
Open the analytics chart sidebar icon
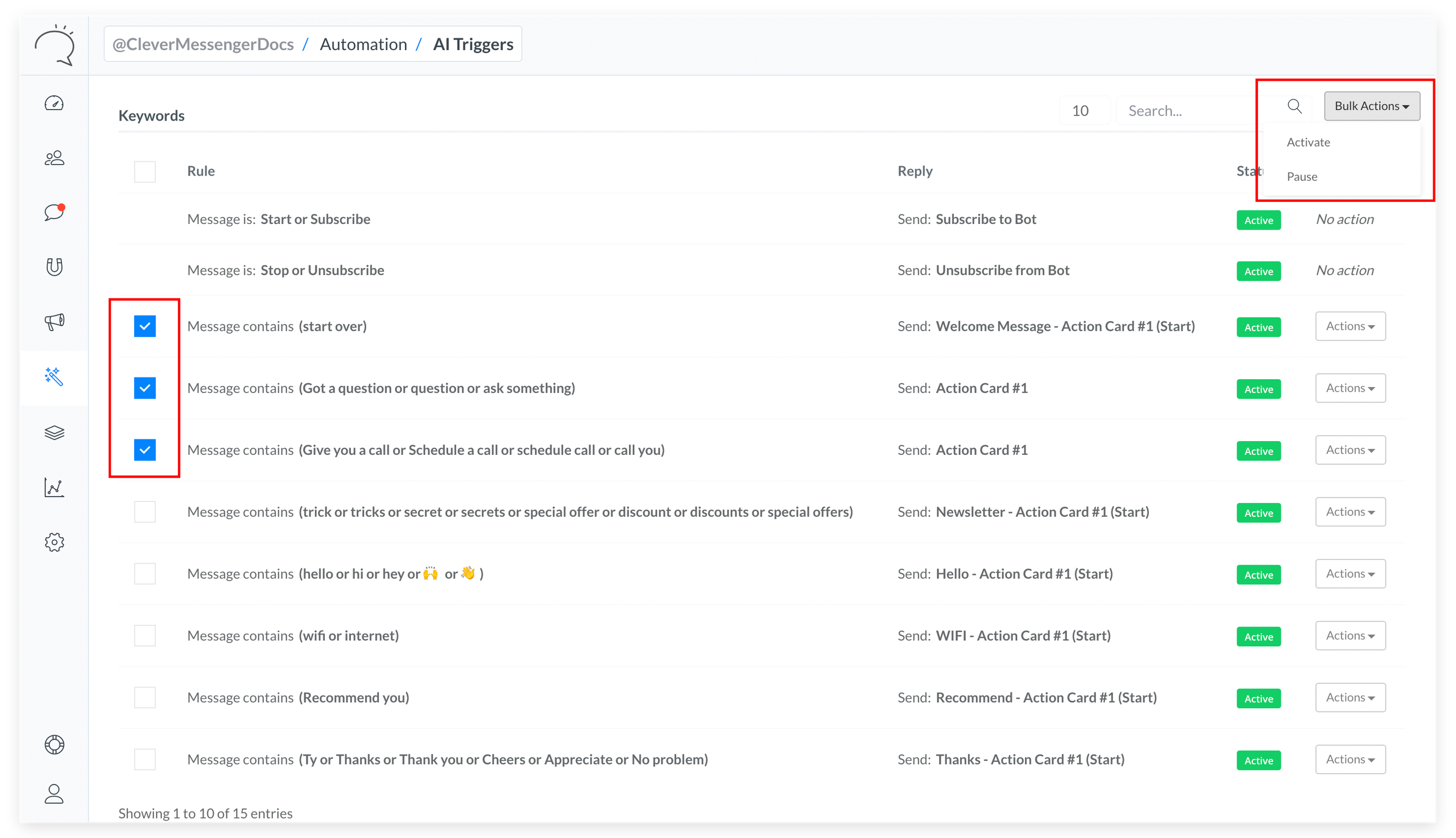[x=54, y=487]
